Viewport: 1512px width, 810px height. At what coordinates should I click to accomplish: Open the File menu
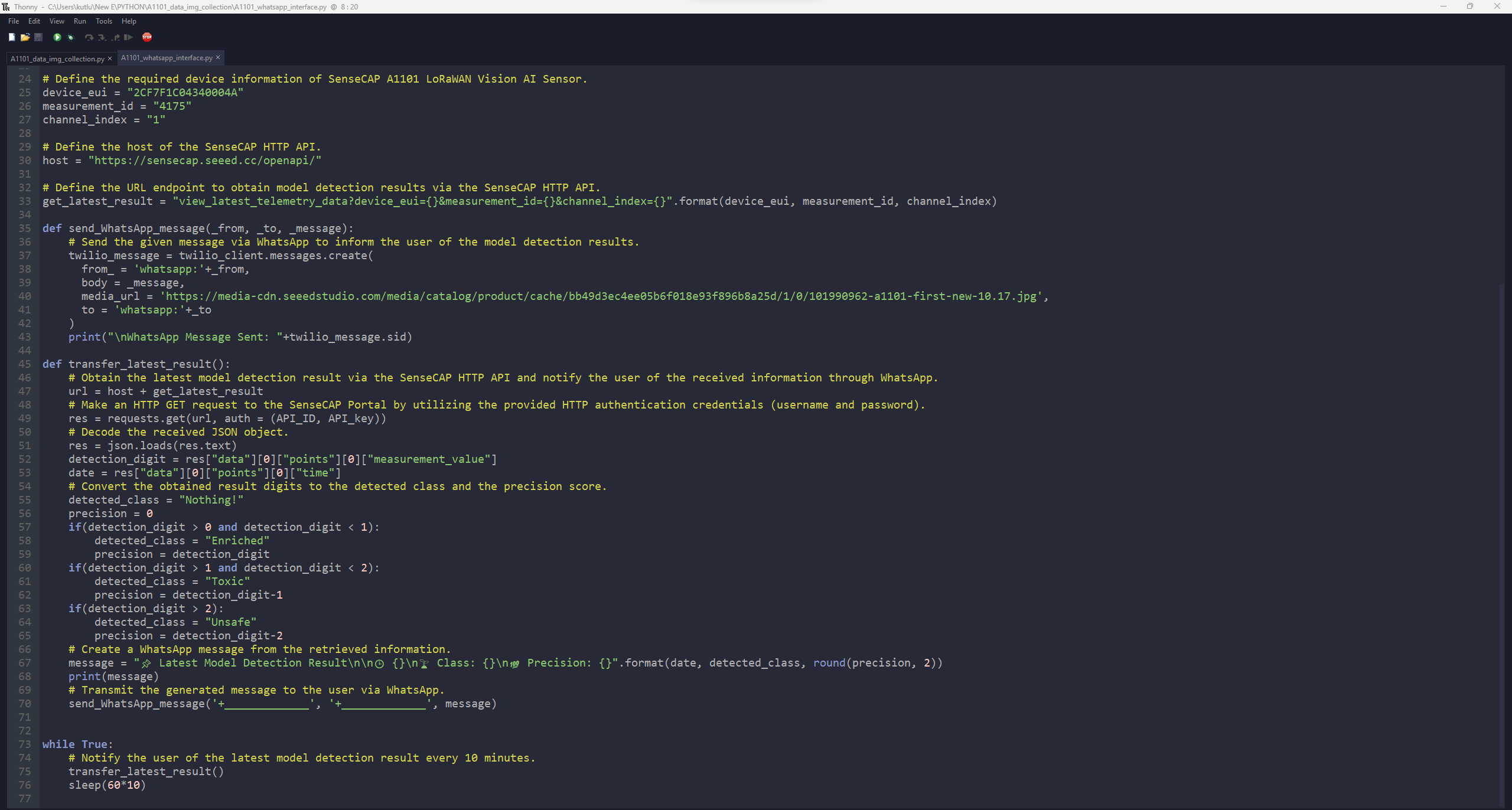pos(13,21)
